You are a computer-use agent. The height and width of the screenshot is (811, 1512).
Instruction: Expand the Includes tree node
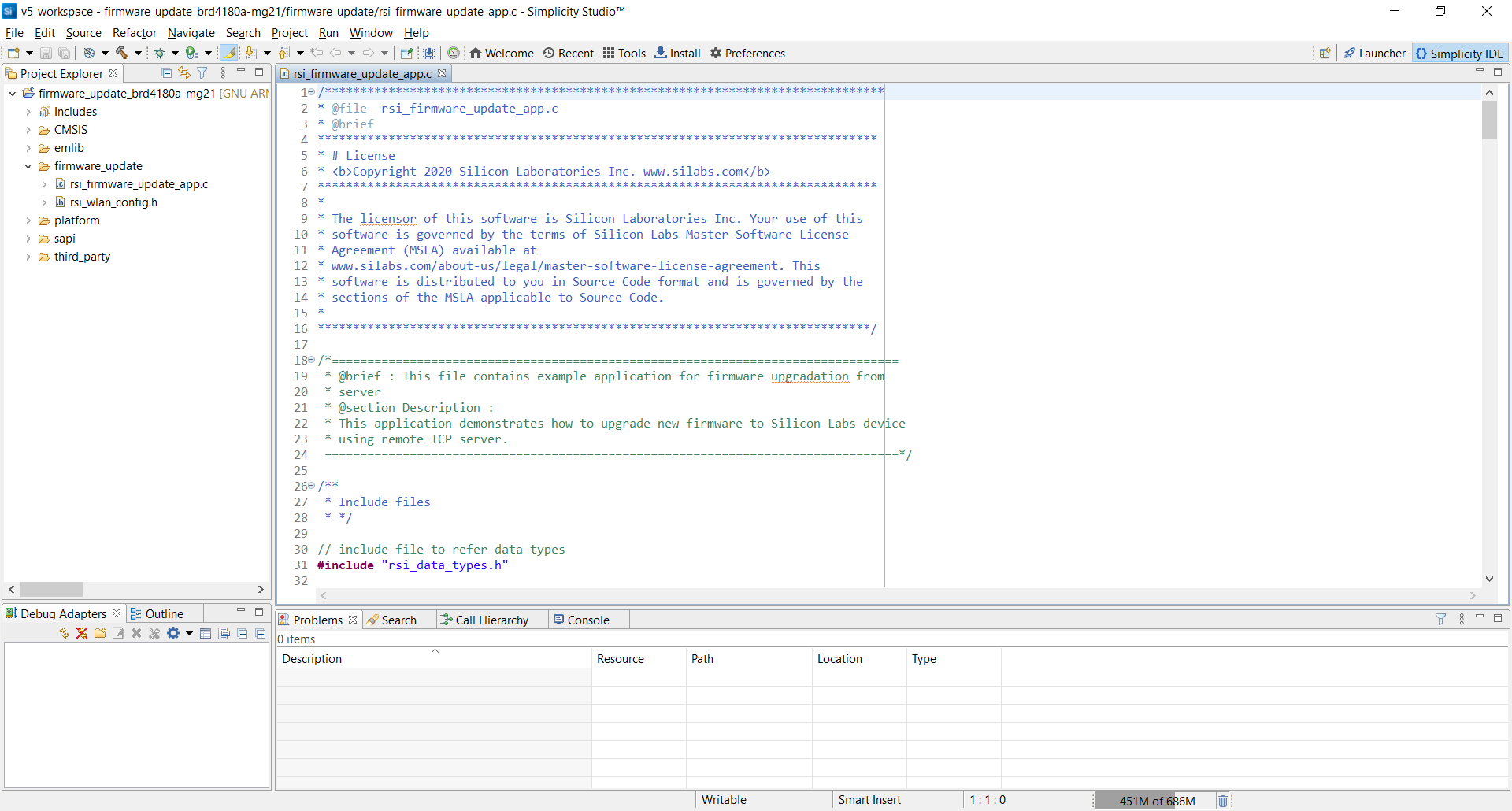(28, 111)
